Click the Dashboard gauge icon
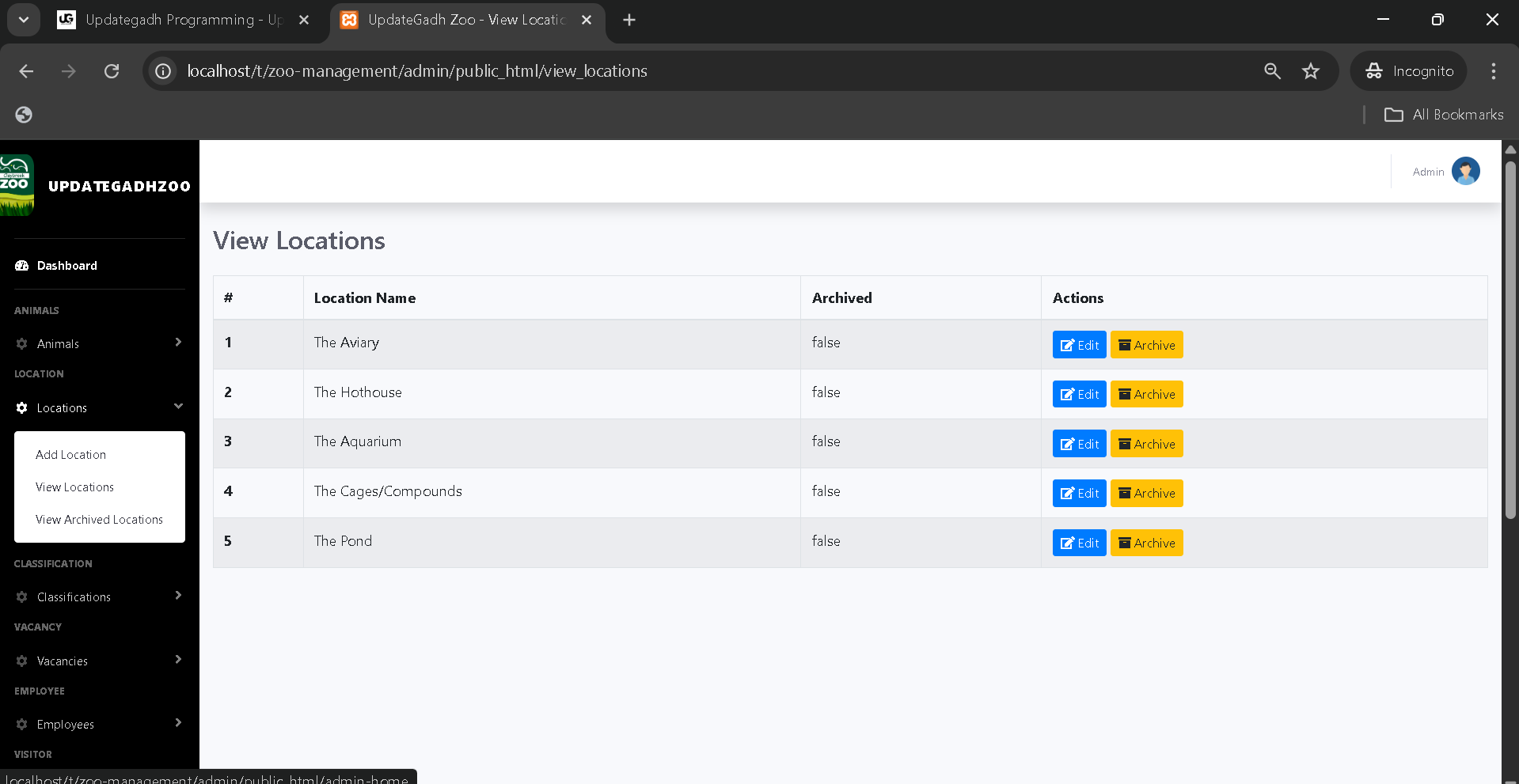 click(22, 266)
